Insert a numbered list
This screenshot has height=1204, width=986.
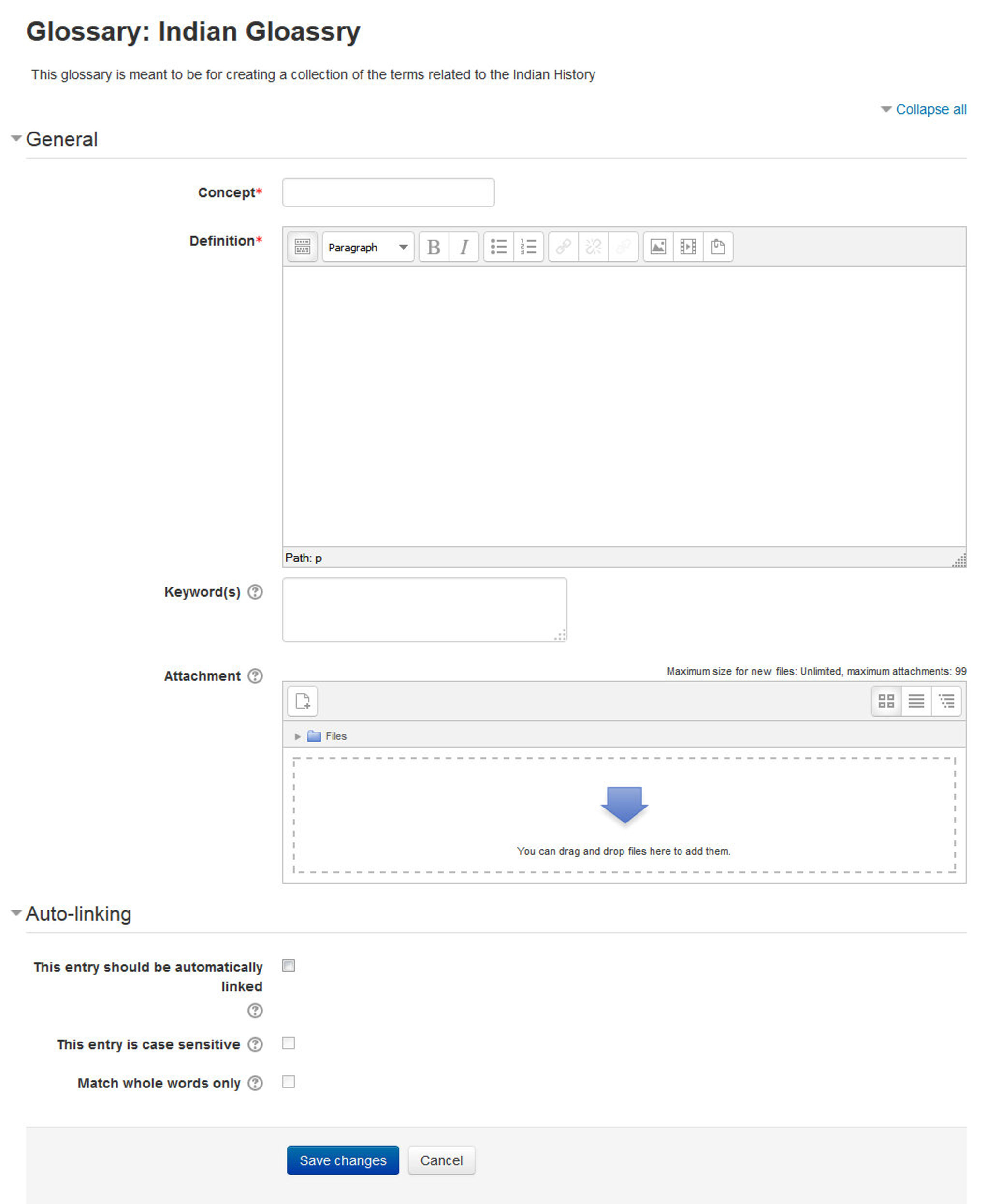pos(528,247)
